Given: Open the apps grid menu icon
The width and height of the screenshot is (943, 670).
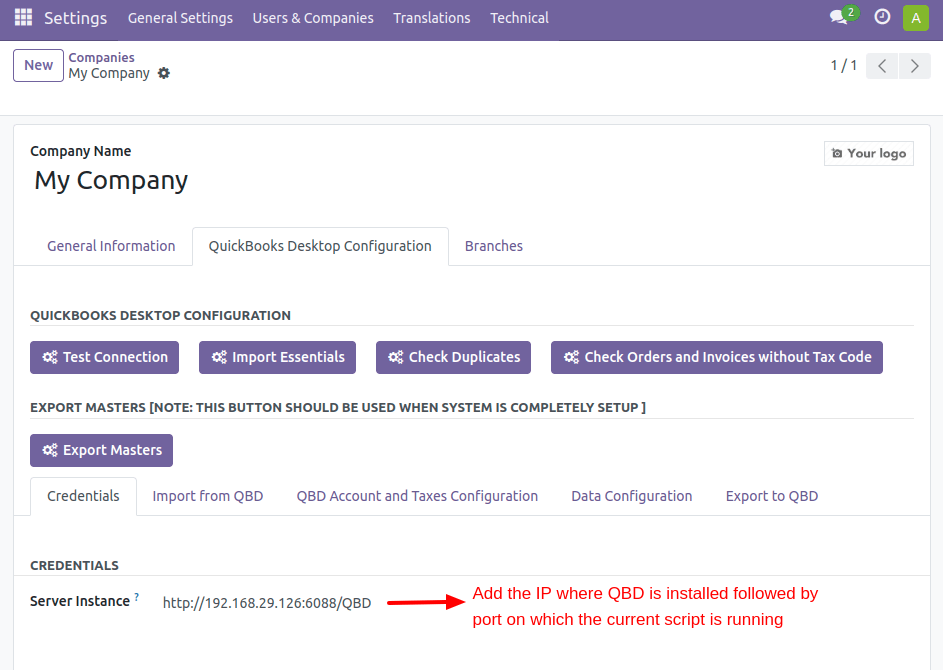Looking at the screenshot, I should (x=23, y=17).
